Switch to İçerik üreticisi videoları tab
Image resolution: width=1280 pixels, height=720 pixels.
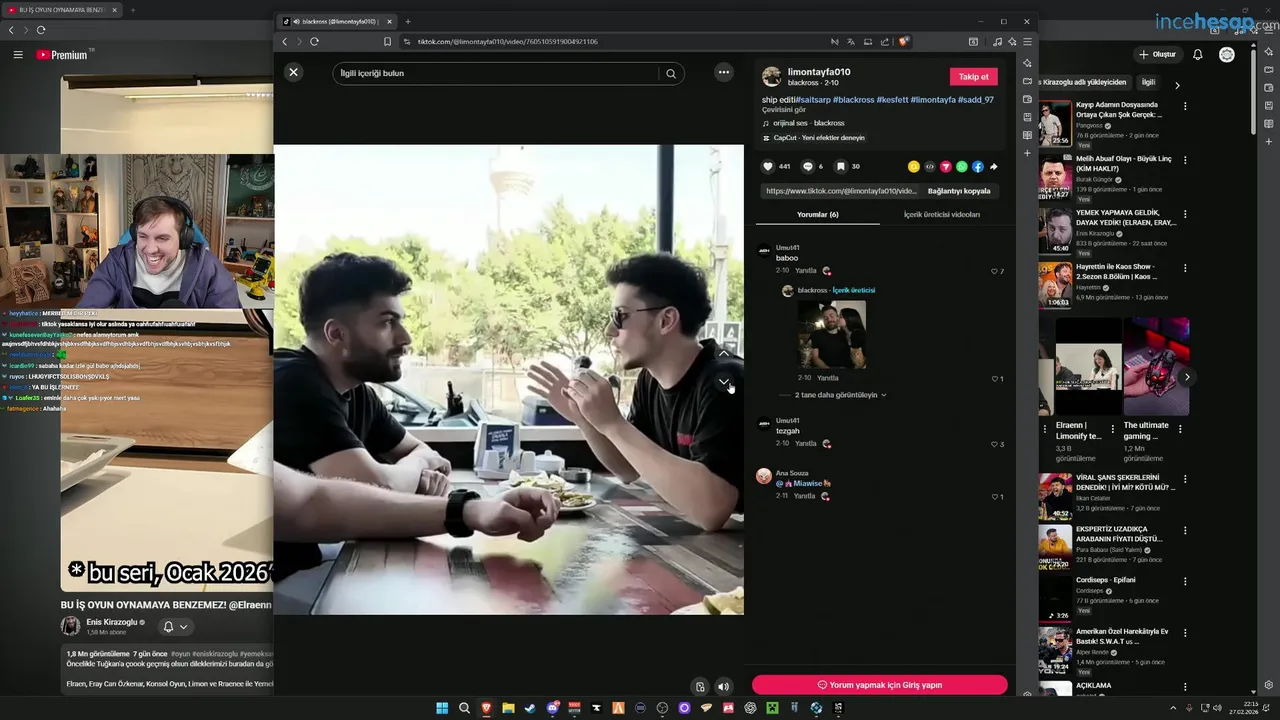942,214
